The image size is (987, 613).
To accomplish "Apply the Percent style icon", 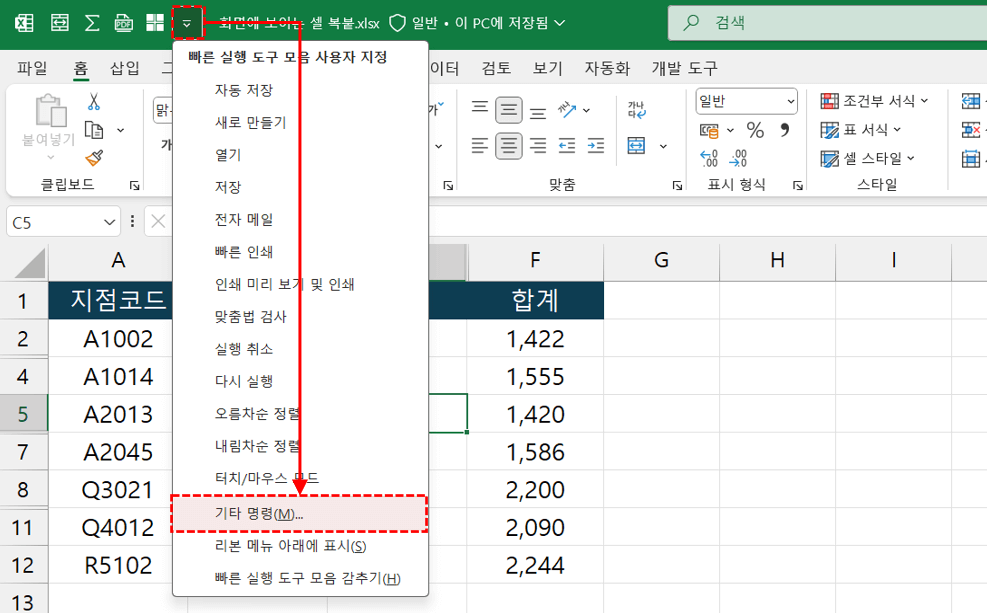I will tap(756, 129).
